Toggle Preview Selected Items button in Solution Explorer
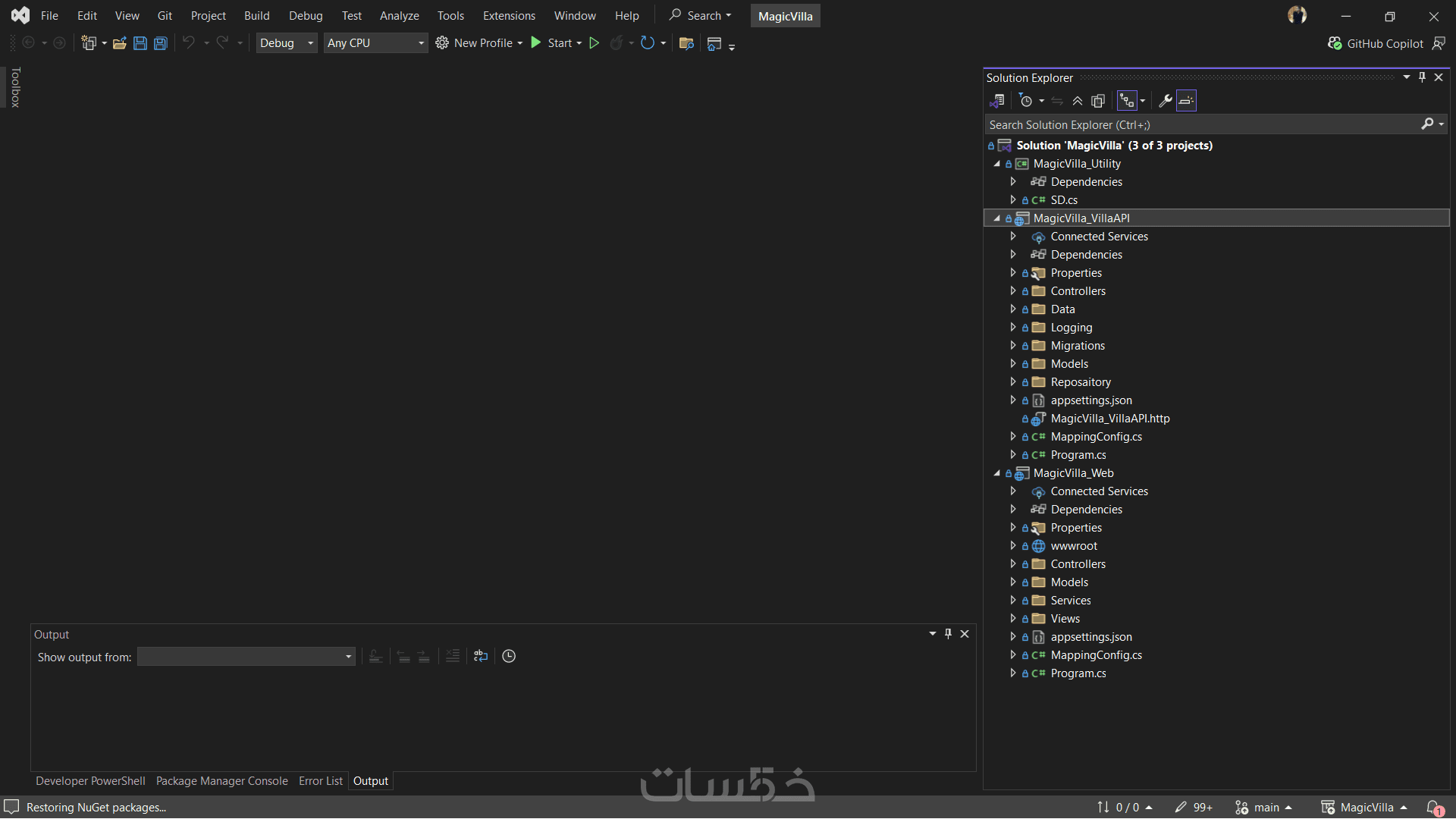1456x819 pixels. click(1186, 101)
